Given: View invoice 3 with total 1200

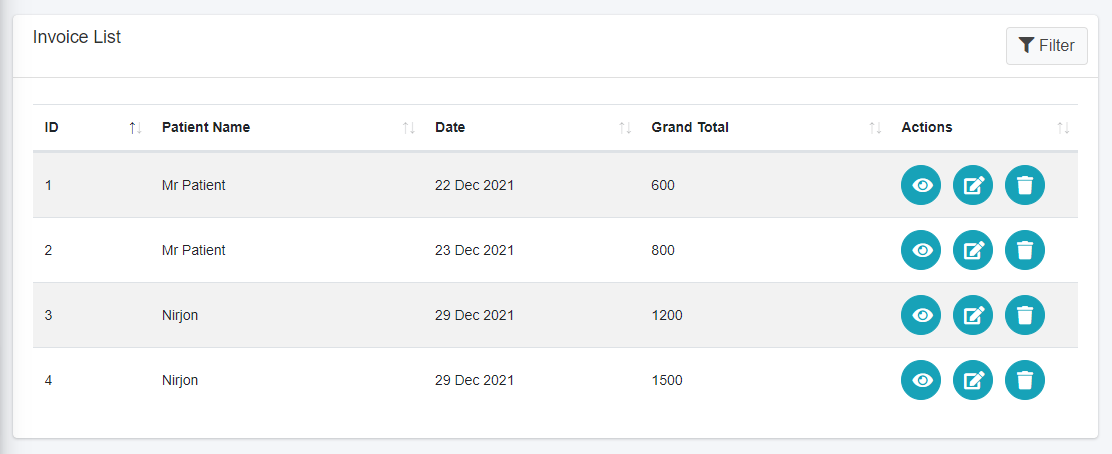Looking at the screenshot, I should (x=921, y=315).
